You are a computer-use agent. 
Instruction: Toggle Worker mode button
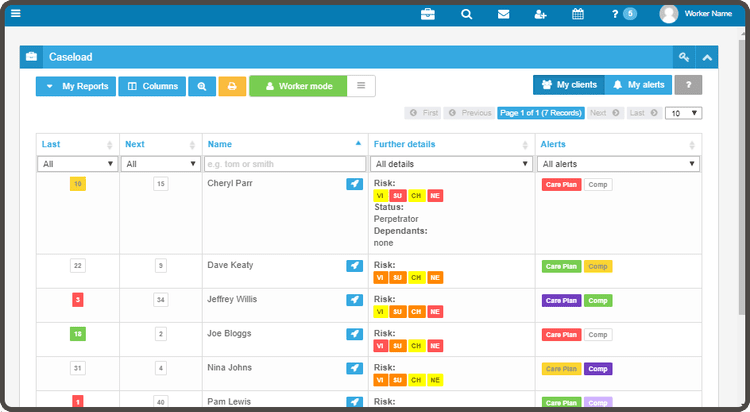click(x=298, y=86)
